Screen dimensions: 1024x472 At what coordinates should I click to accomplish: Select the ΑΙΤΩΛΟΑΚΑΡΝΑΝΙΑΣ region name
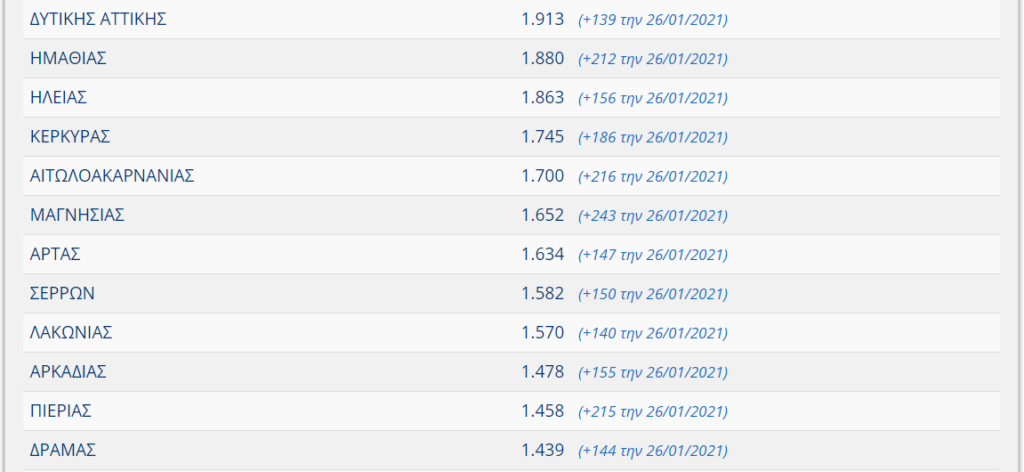coord(112,176)
